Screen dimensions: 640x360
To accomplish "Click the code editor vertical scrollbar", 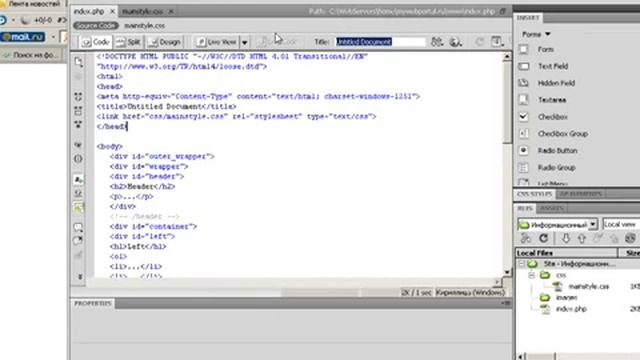I will click(x=507, y=164).
